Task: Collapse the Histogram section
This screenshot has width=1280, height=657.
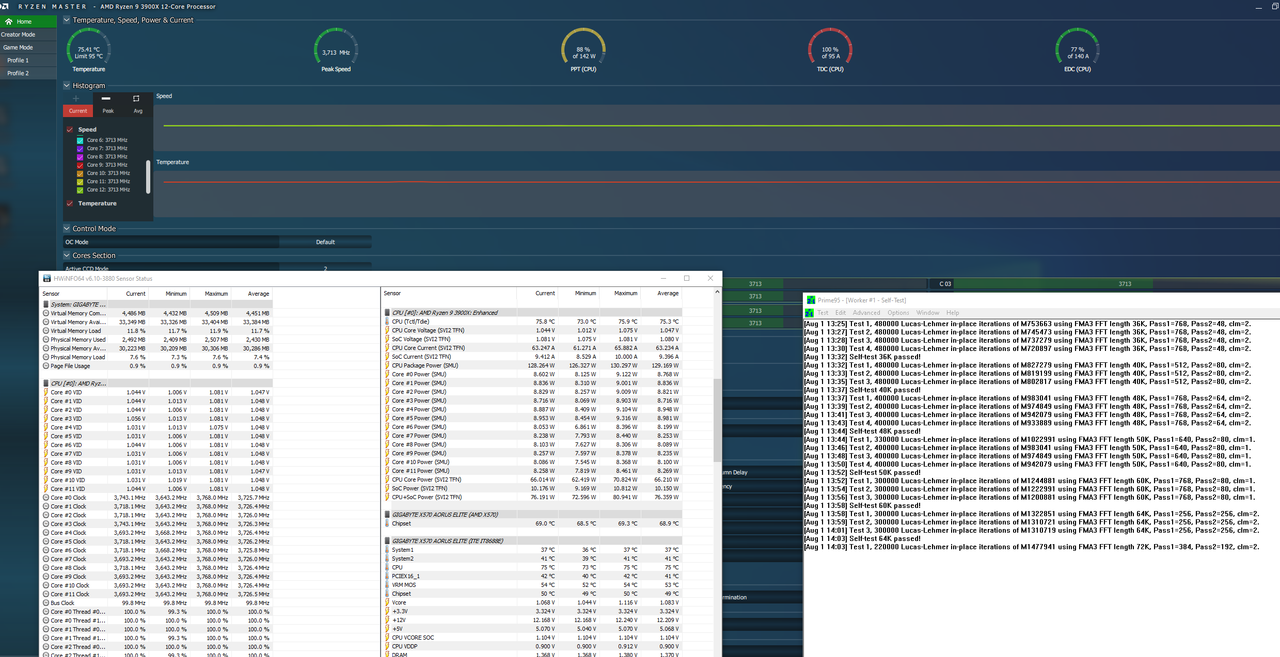Action: point(67,86)
